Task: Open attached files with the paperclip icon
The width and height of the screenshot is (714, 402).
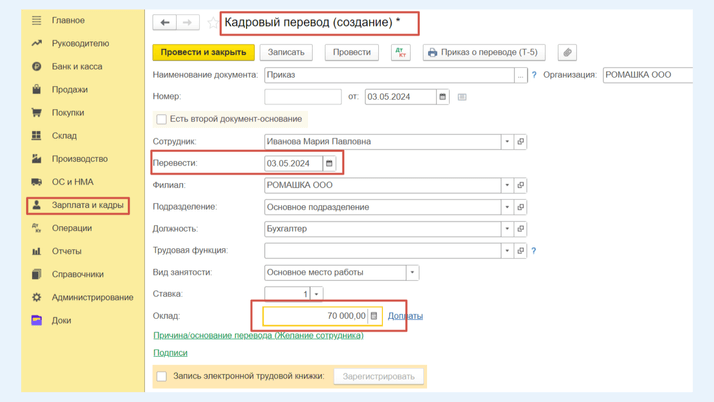Action: (567, 52)
